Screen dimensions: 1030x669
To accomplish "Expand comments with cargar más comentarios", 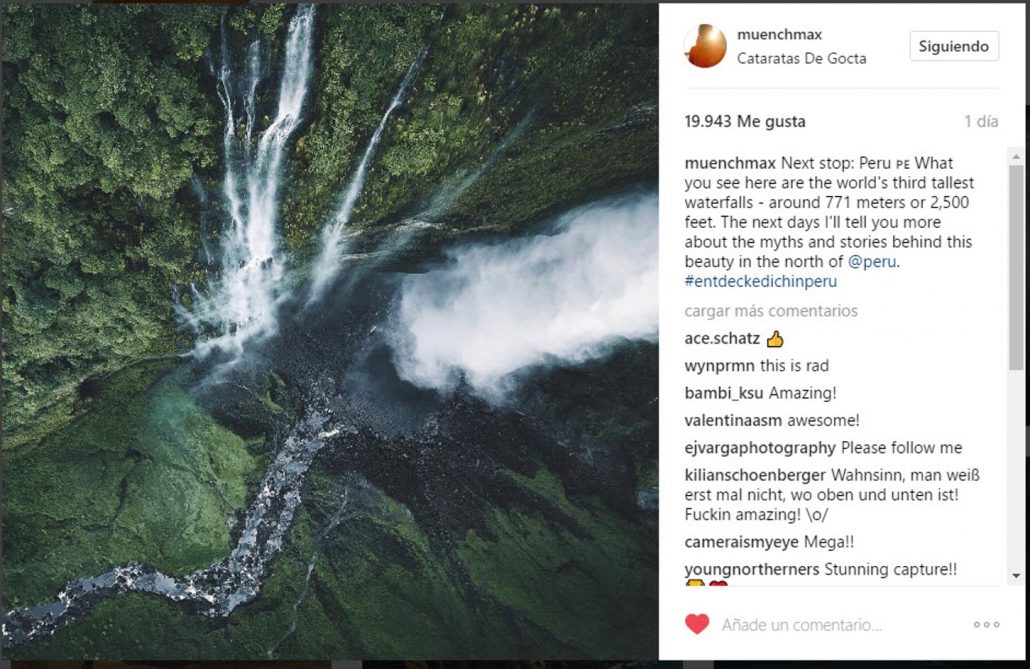I will [x=771, y=311].
